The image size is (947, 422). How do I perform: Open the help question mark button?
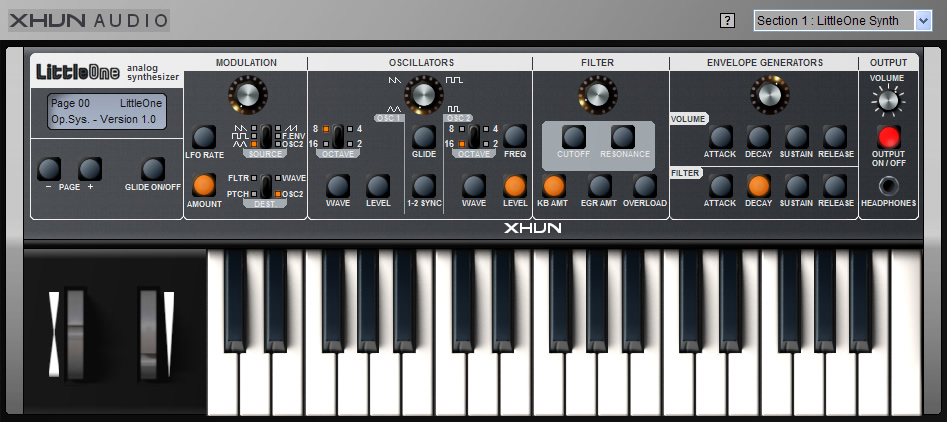[728, 21]
